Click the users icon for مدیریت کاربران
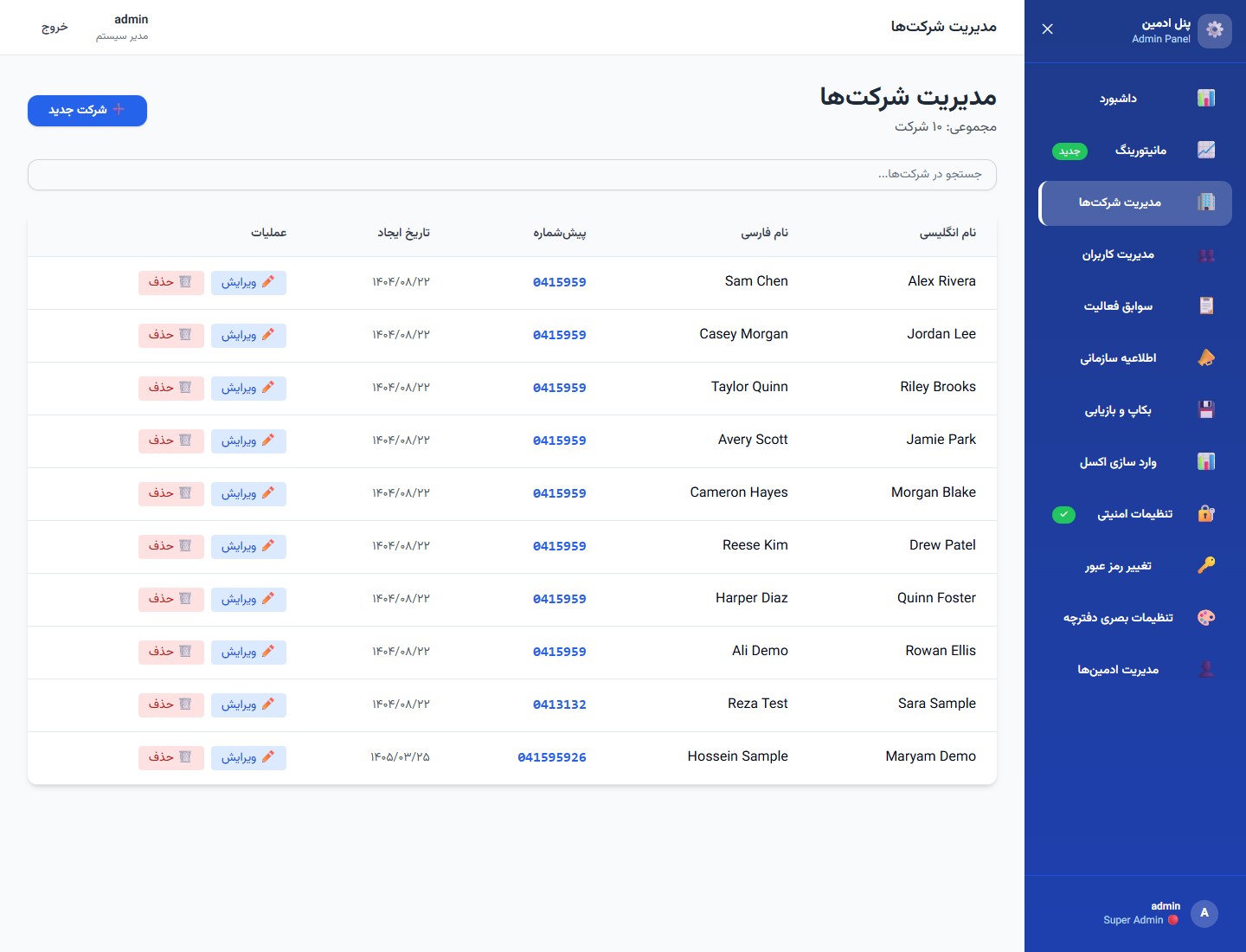 1206,254
